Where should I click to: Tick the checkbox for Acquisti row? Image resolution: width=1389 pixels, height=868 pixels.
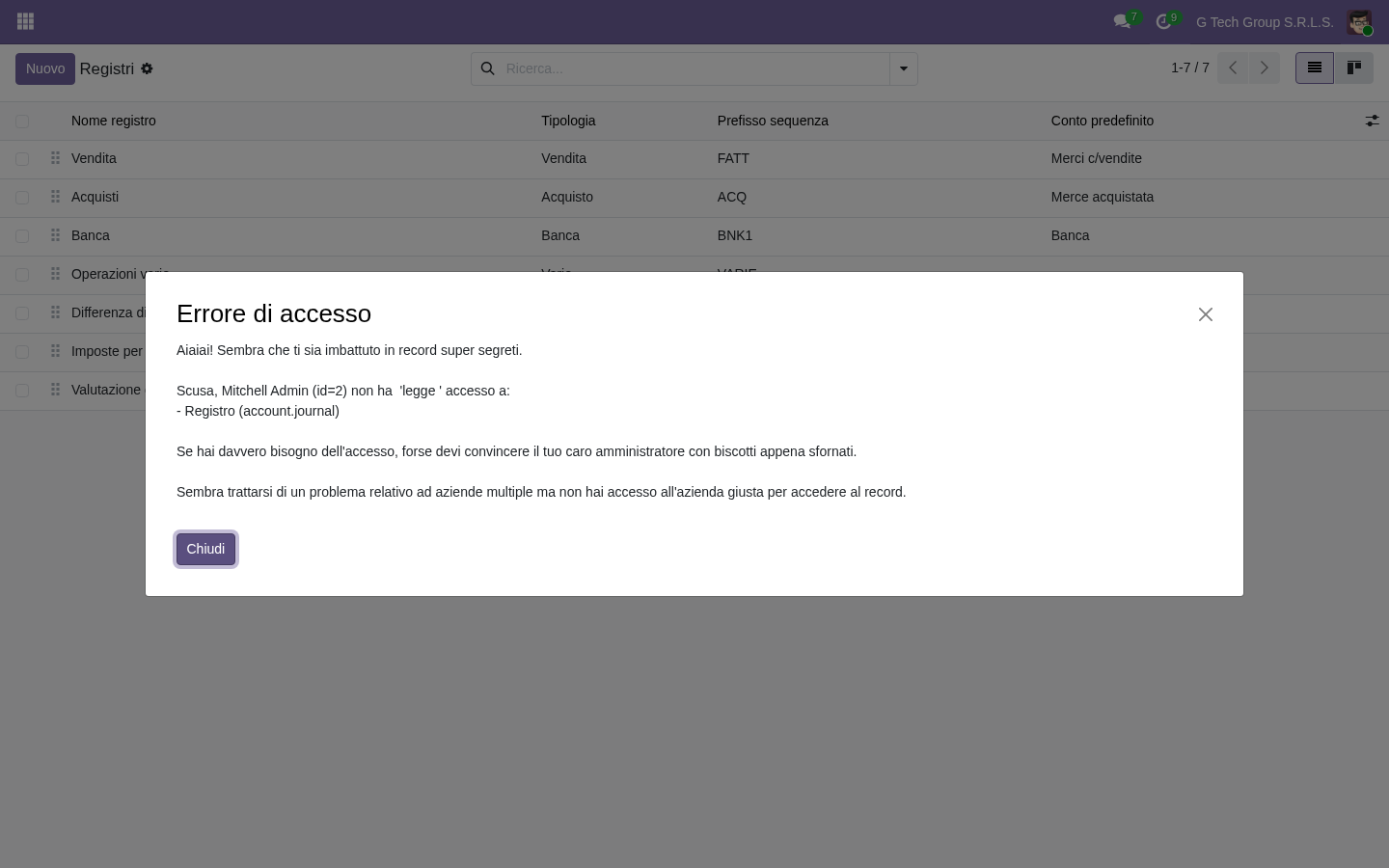[22, 197]
